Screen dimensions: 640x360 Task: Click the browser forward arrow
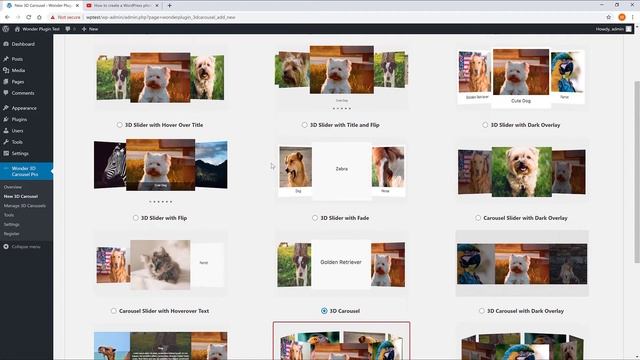coord(18,17)
